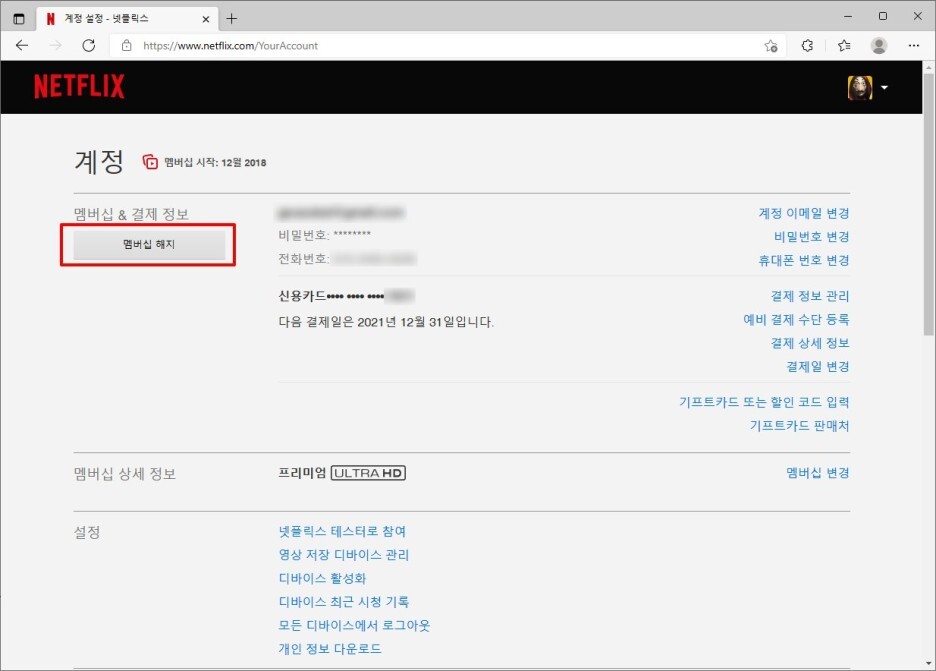
Task: Click the browser forward arrow
Action: pyautogui.click(x=56, y=45)
